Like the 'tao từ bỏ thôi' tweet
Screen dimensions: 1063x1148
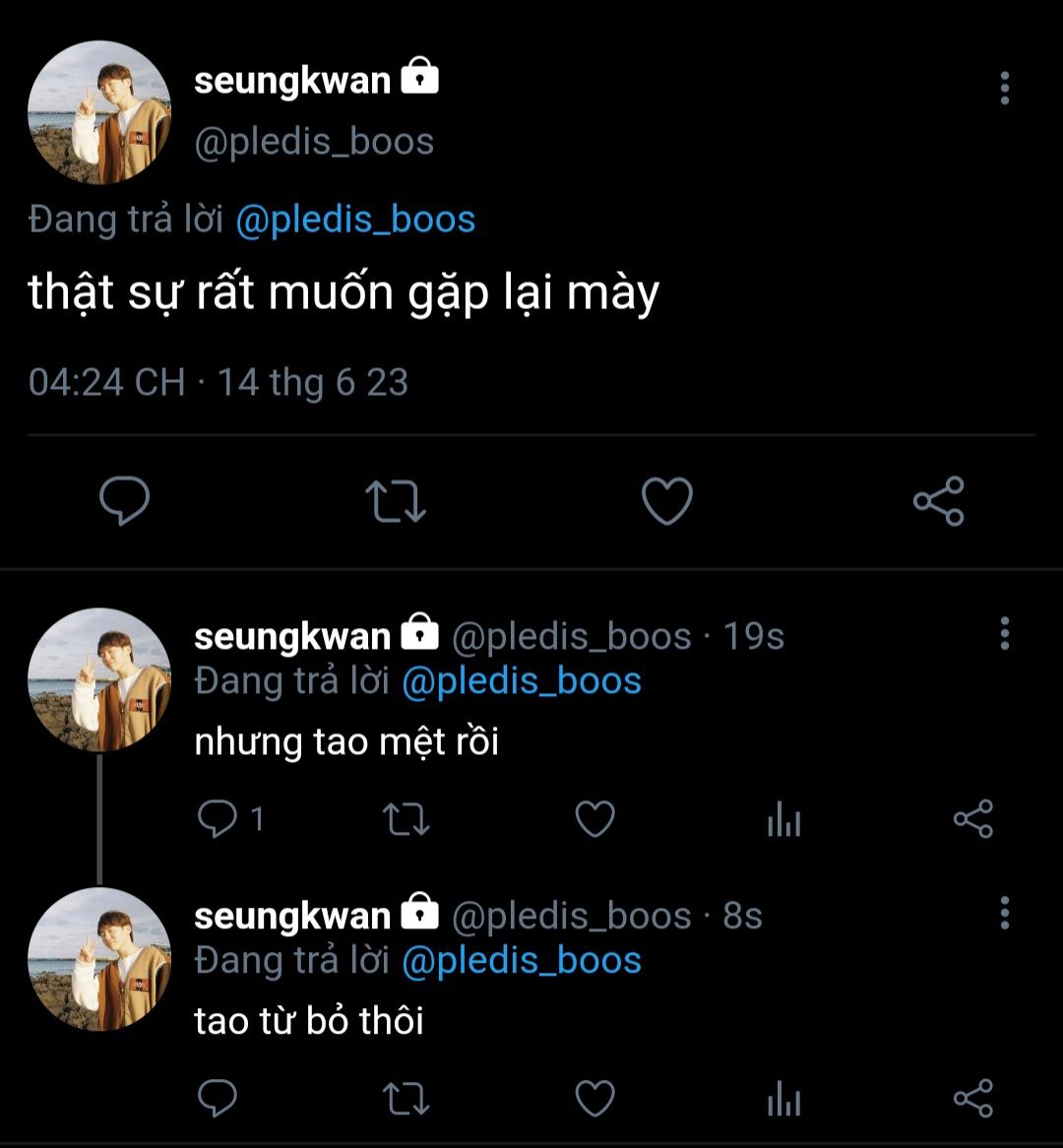click(594, 1099)
